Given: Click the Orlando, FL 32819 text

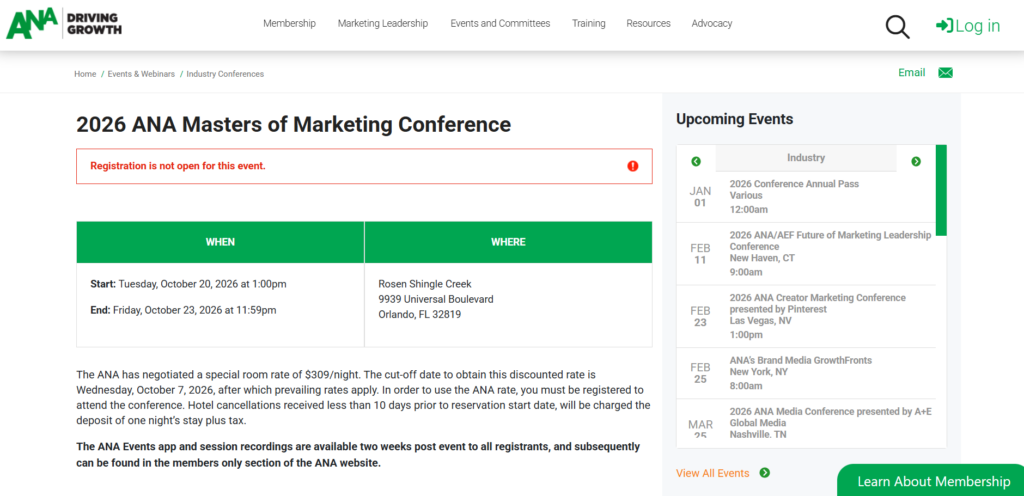Looking at the screenshot, I should click(x=419, y=314).
